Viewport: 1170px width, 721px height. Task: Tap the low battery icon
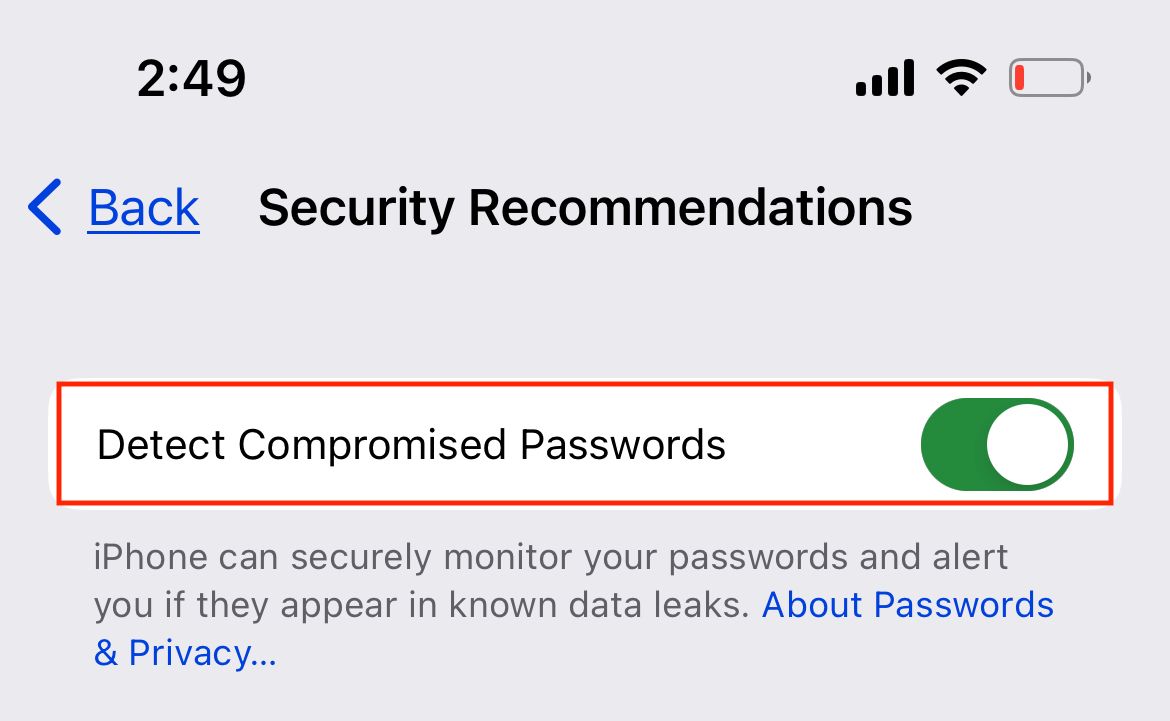(x=1048, y=78)
